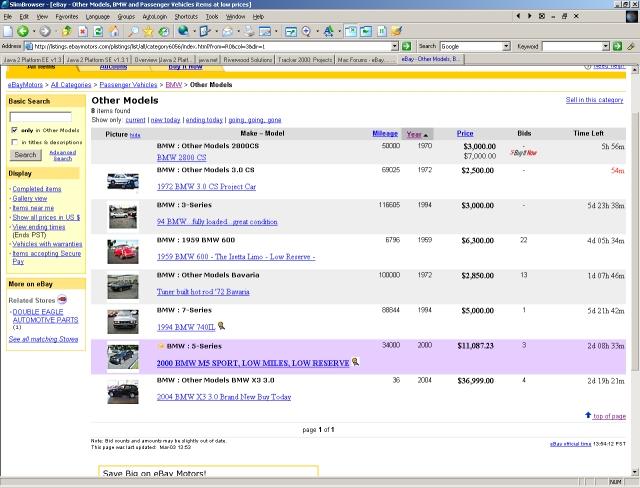640x488 pixels.
Task: Open dropdown arrow beside font size icon
Action: (x=339, y=31)
